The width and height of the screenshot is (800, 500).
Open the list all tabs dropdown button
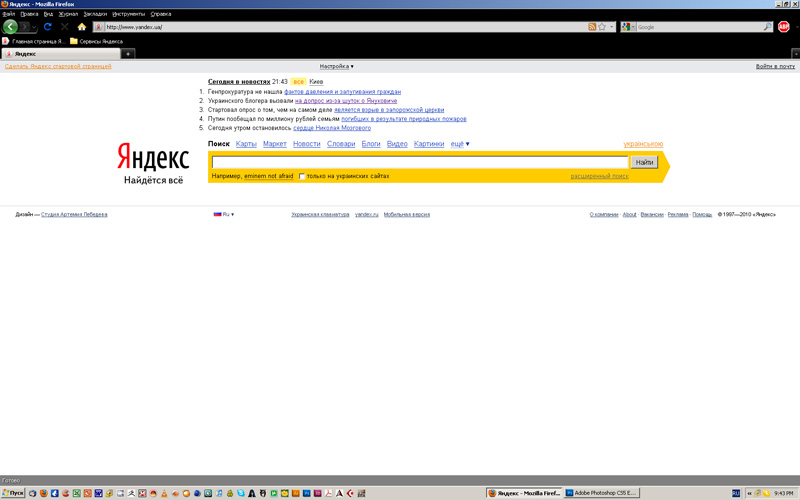tap(795, 54)
